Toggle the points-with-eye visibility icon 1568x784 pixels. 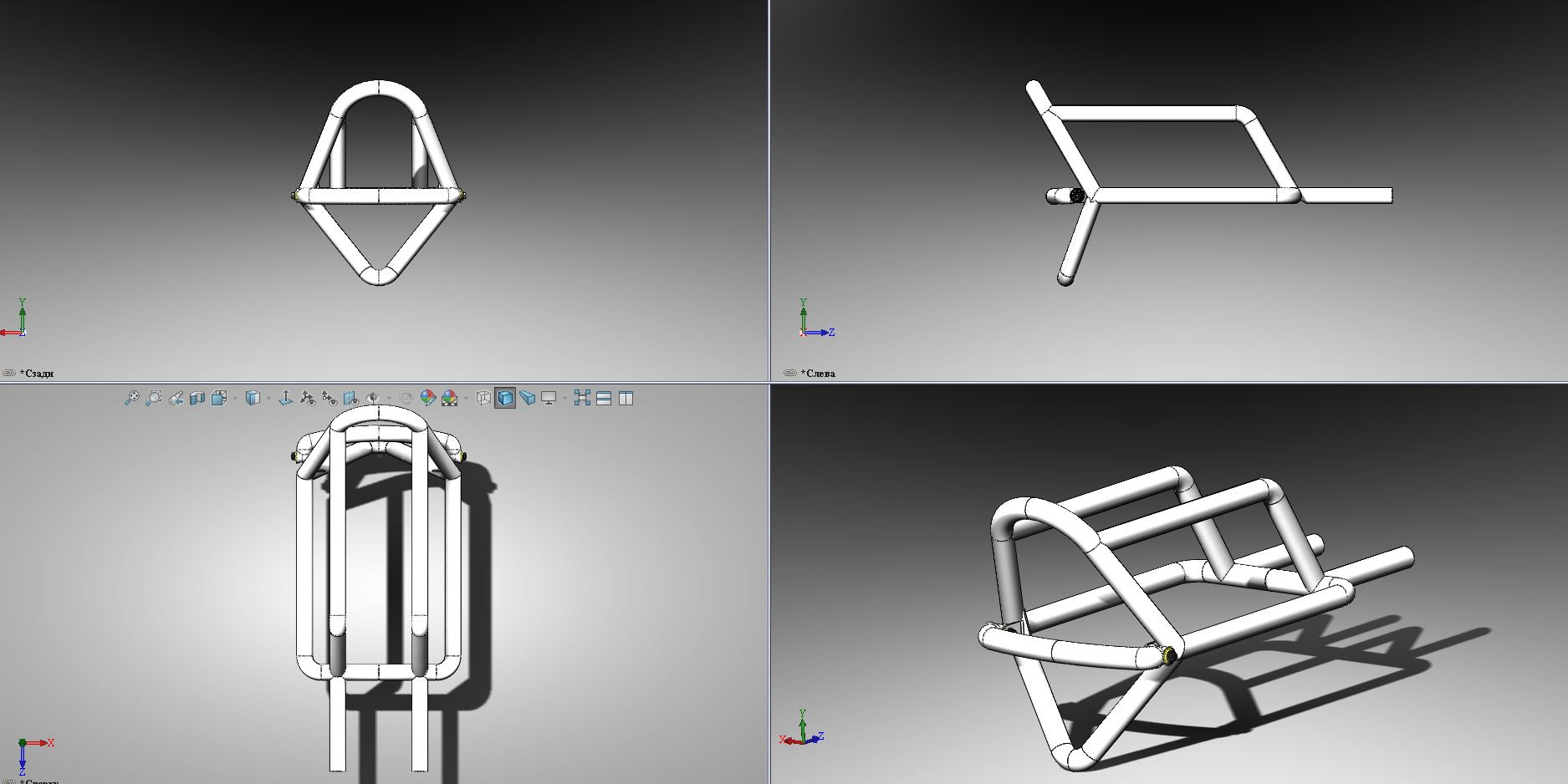click(x=329, y=398)
